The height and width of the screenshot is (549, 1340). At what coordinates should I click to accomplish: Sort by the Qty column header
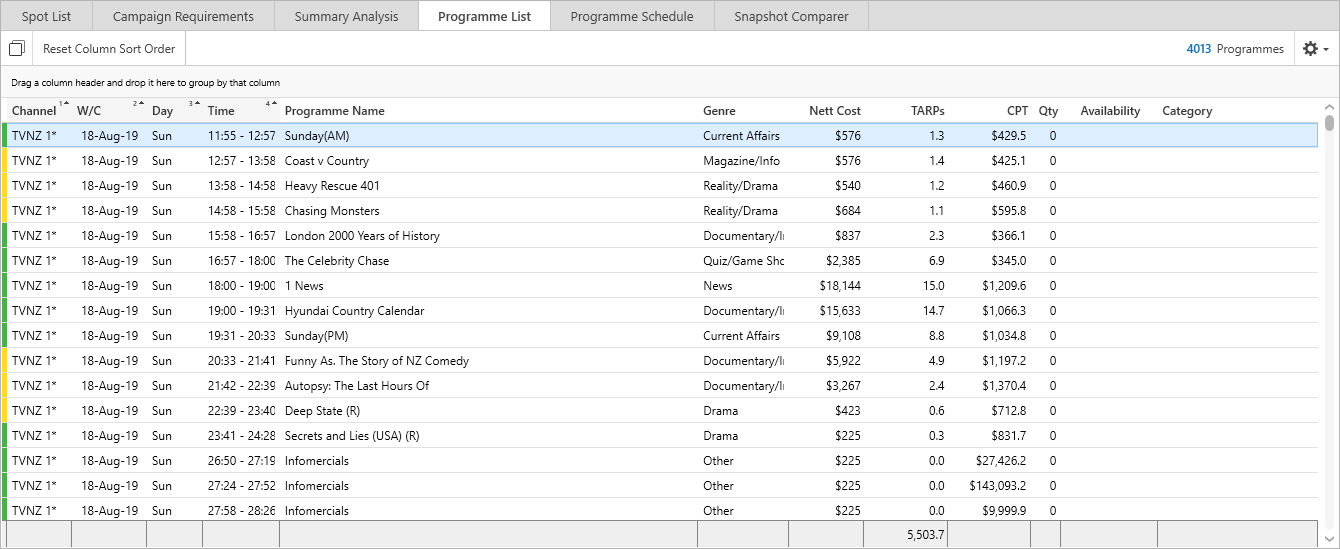[1048, 111]
